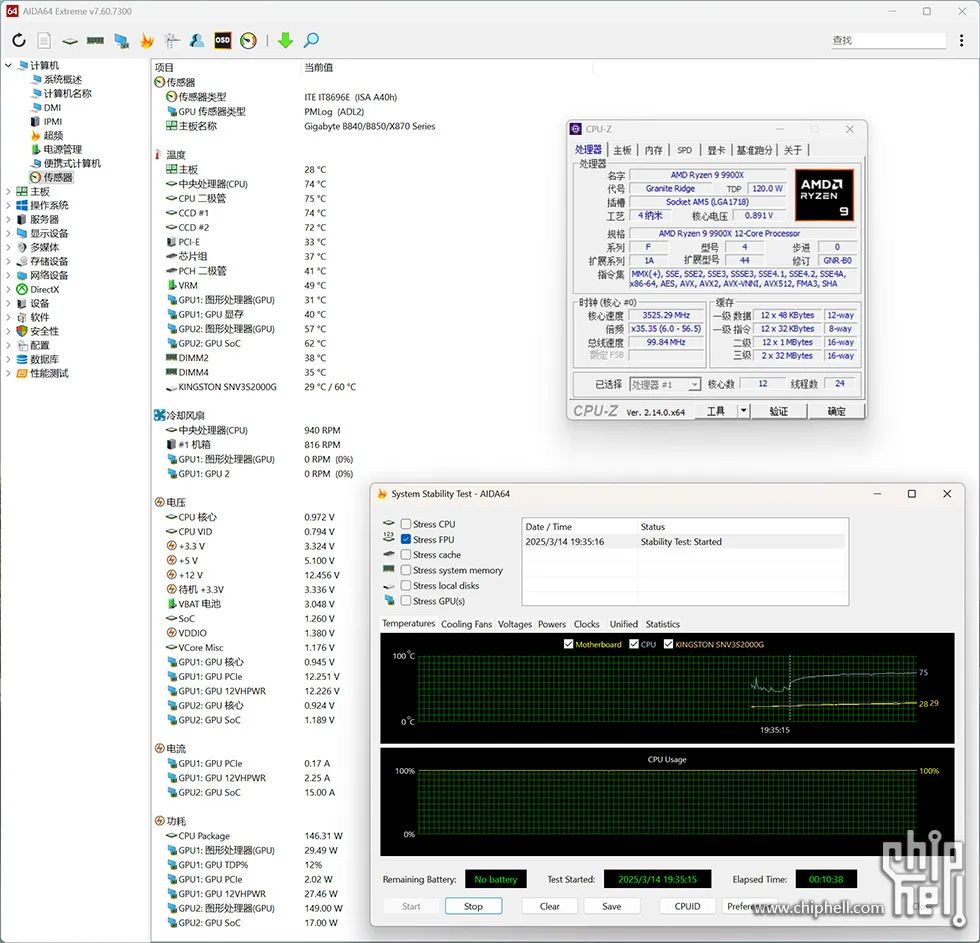Expand the 存储设备 tree node
Viewport: 980px width, 943px height.
pyautogui.click(x=8, y=261)
